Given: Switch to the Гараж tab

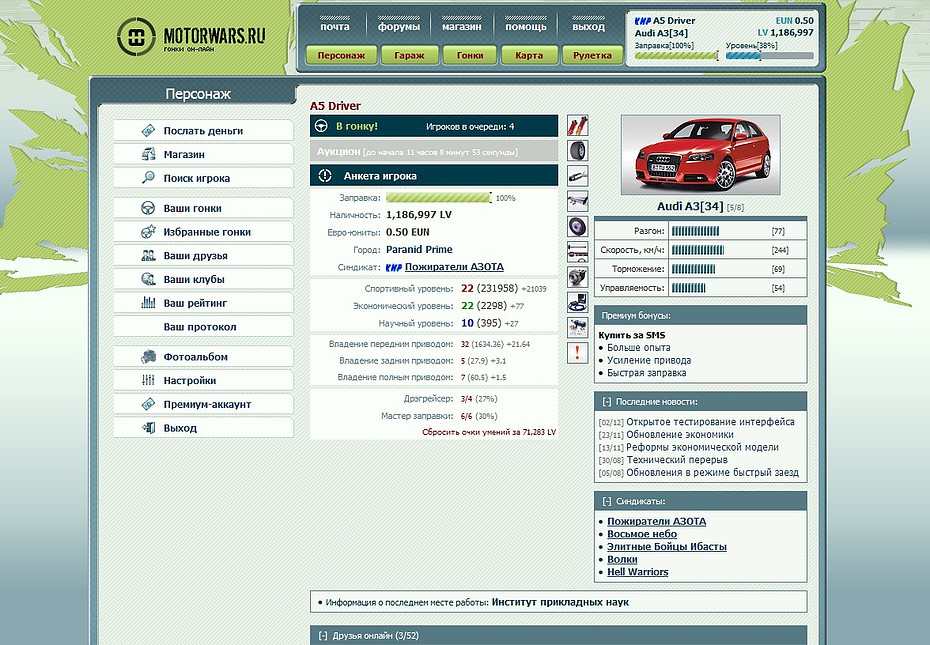Looking at the screenshot, I should pos(409,55).
